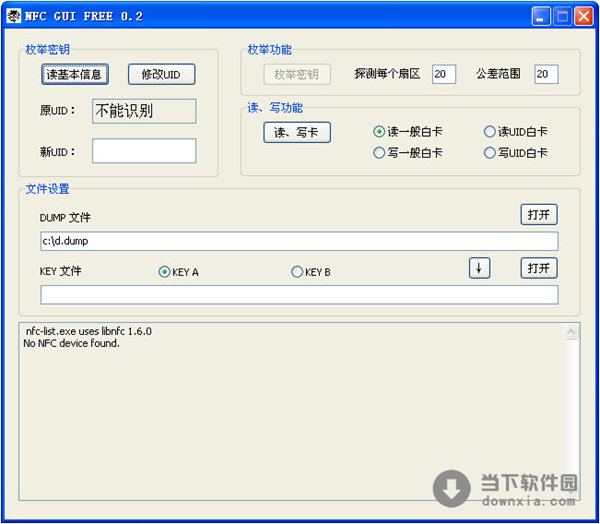Click the NFC GUI app icon in title bar

click(x=14, y=16)
